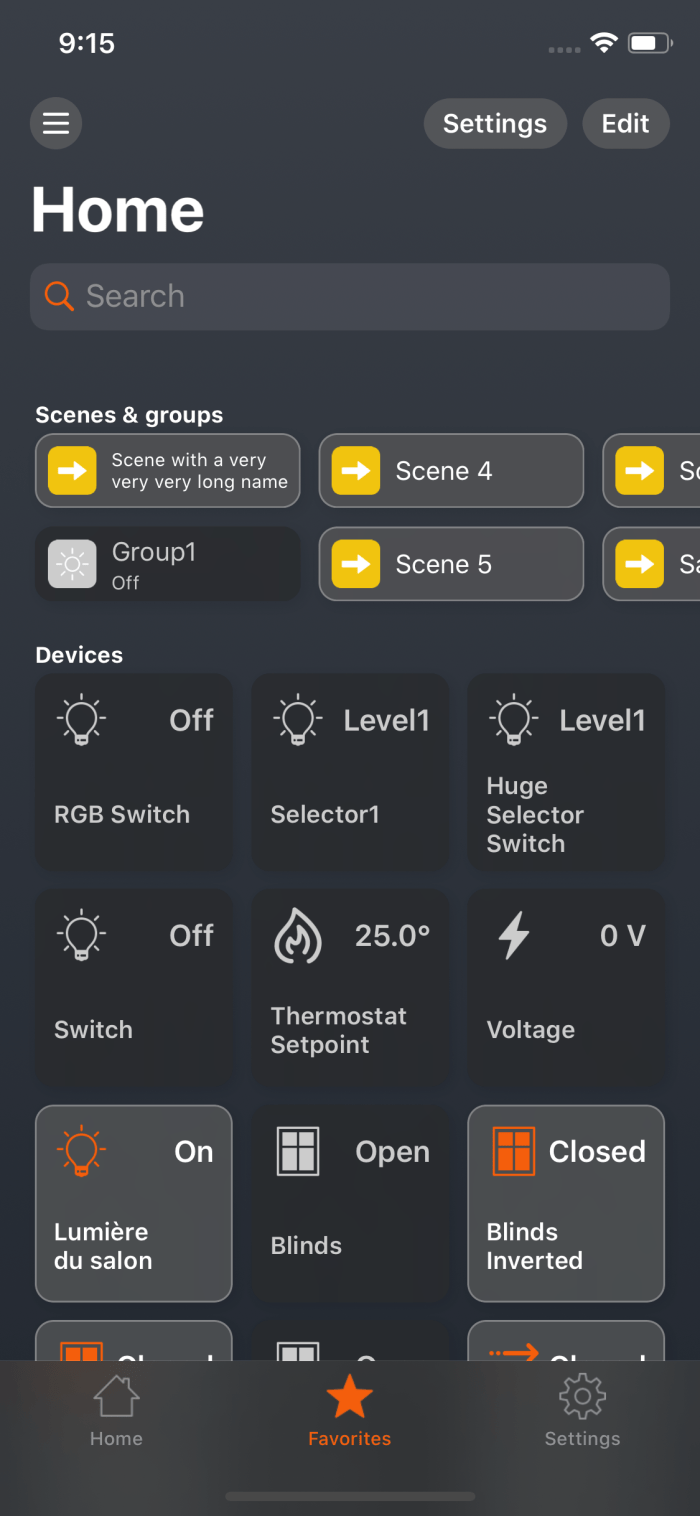Toggle the Group1 group off tile
This screenshot has width=700, height=1516.
(168, 564)
